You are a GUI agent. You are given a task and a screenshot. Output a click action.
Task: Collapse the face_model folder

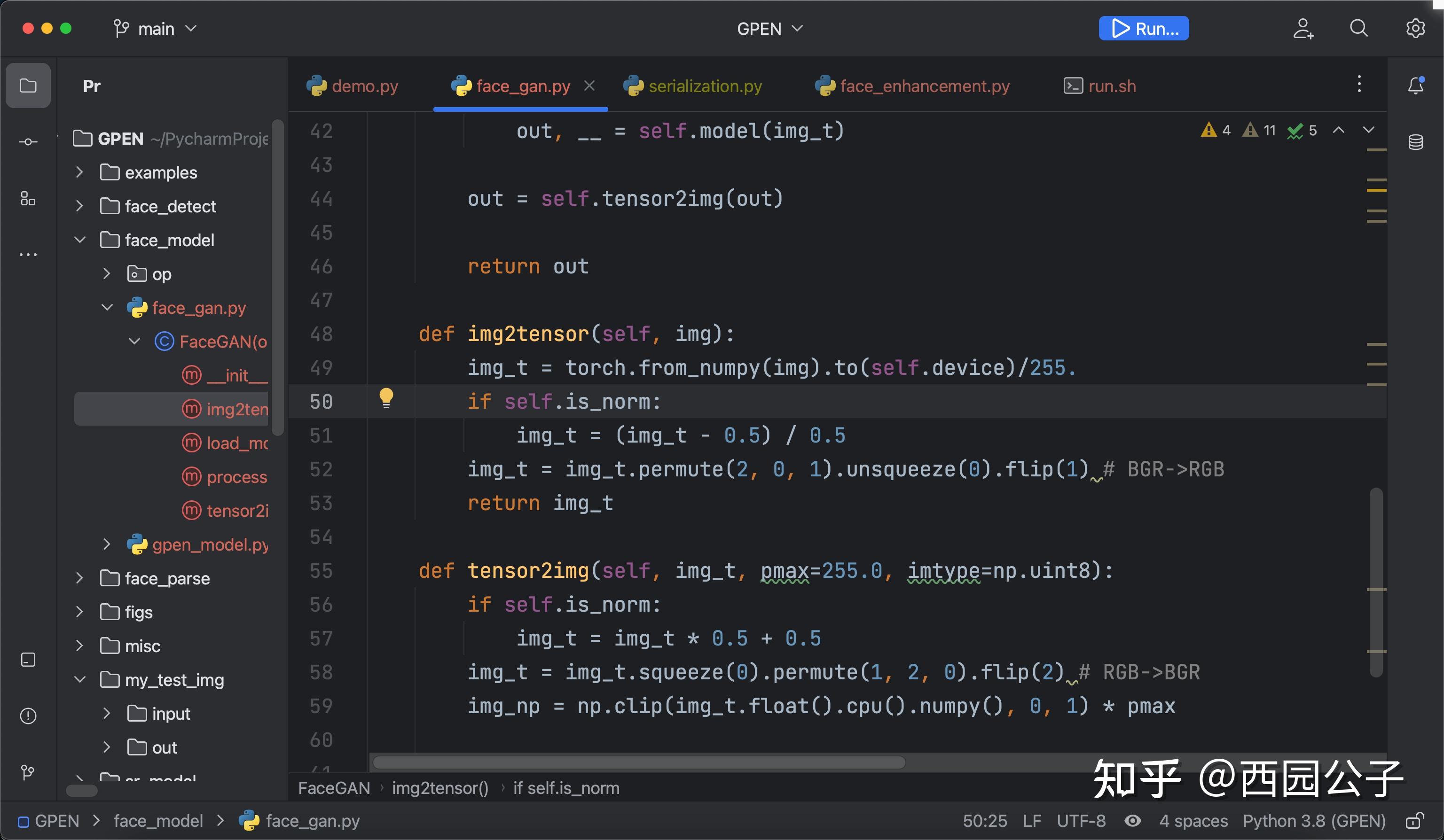tap(79, 240)
